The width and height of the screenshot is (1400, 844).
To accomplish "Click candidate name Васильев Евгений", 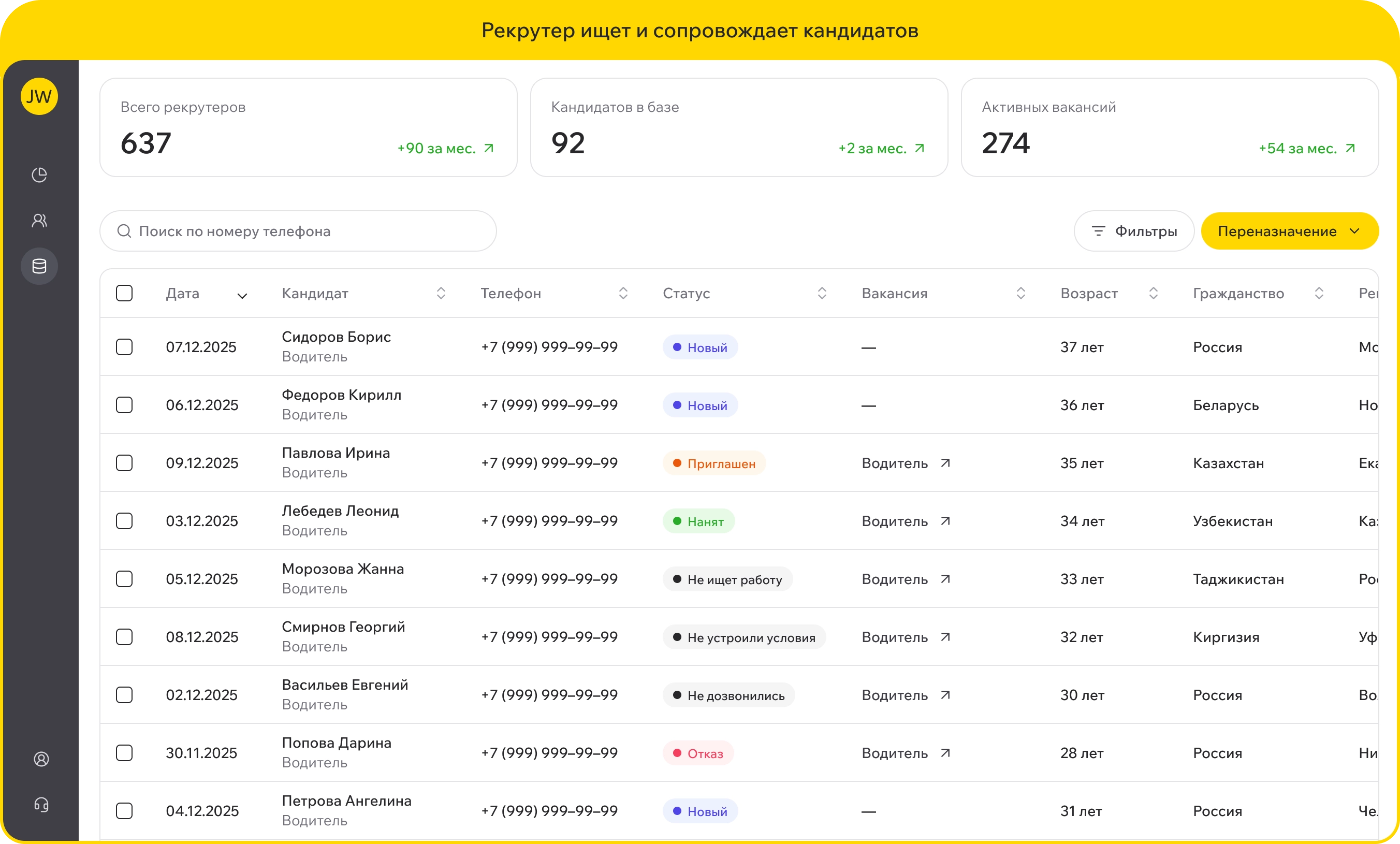I will coord(345,685).
